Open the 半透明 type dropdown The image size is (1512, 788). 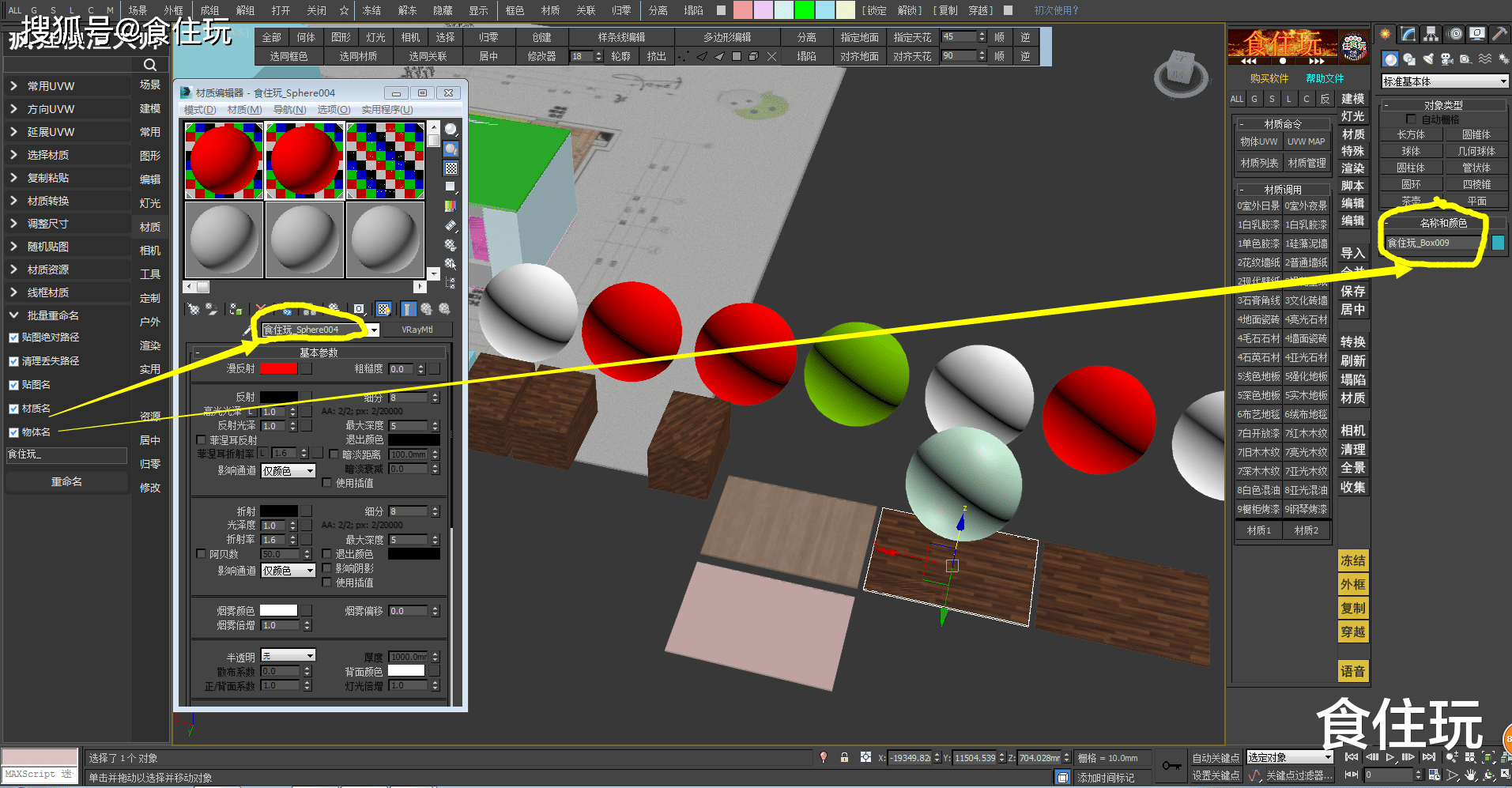[x=288, y=655]
